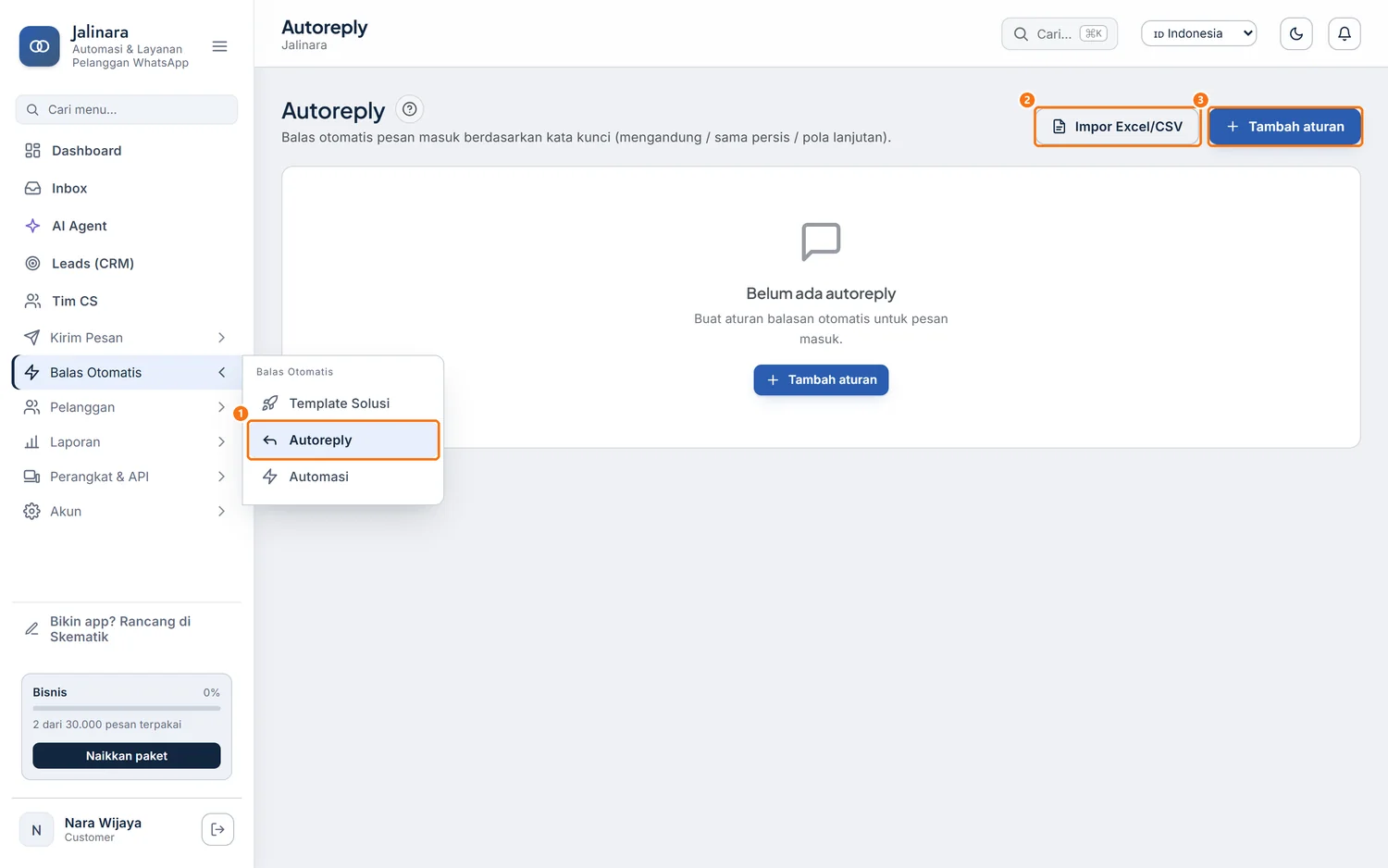Click the help question mark beside Autoreply
This screenshot has height=868, width=1388.
click(409, 109)
